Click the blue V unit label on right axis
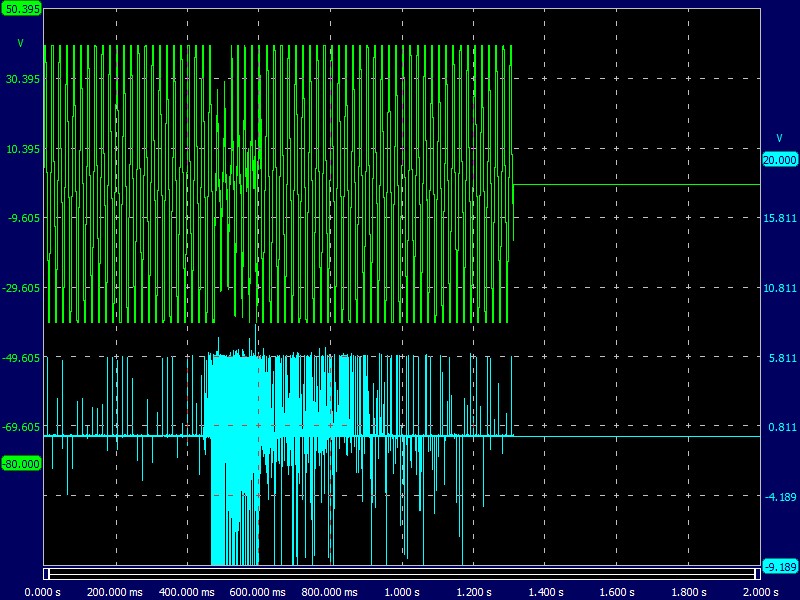The width and height of the screenshot is (800, 600). [x=779, y=138]
